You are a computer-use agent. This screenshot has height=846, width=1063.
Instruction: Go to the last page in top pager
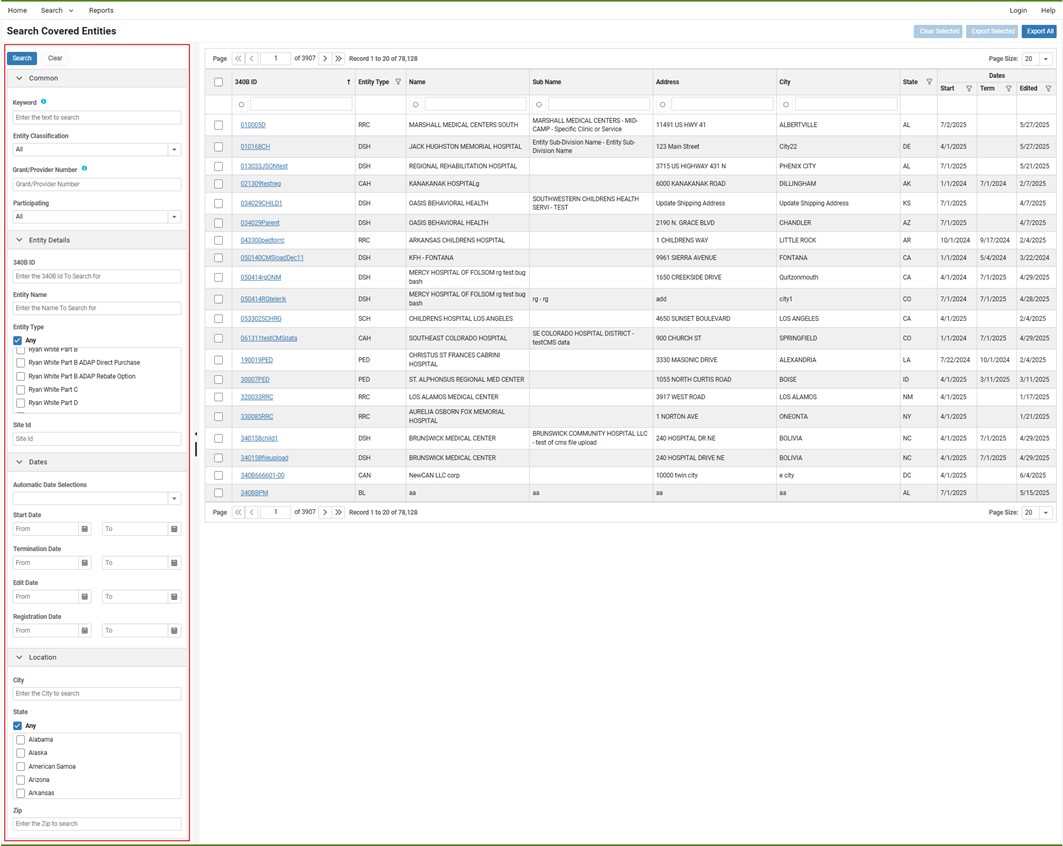click(x=339, y=59)
